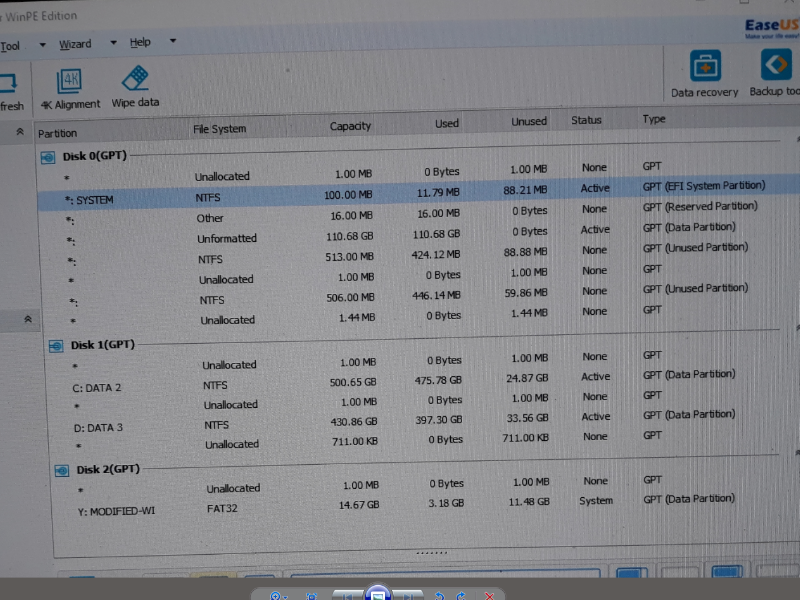Click the GPT (EFI System Partition) type
Image resolution: width=800 pixels, height=600 pixels.
[x=704, y=186]
